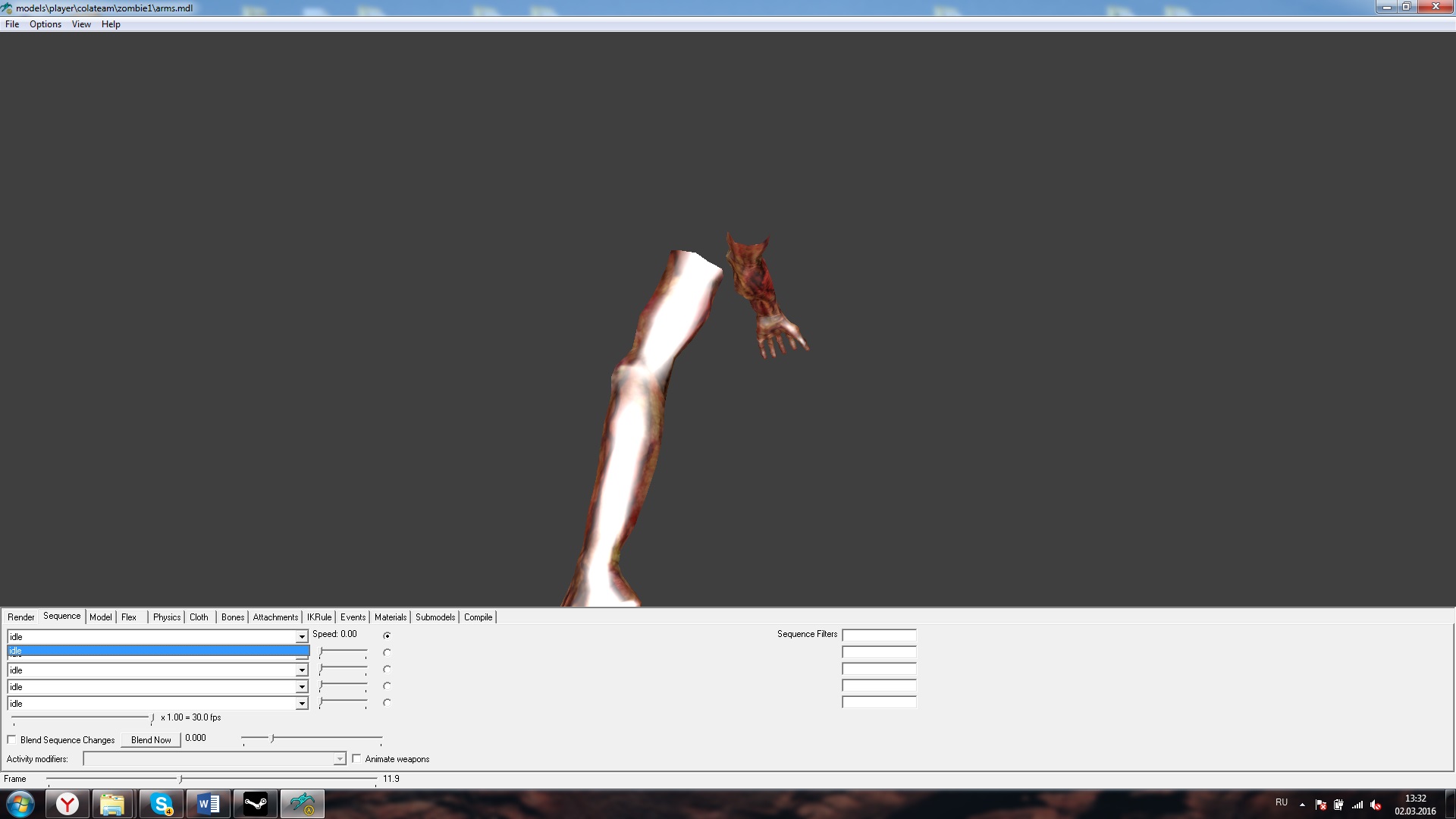Switch to the Physics tab
This screenshot has width=1456, height=819.
click(x=167, y=617)
